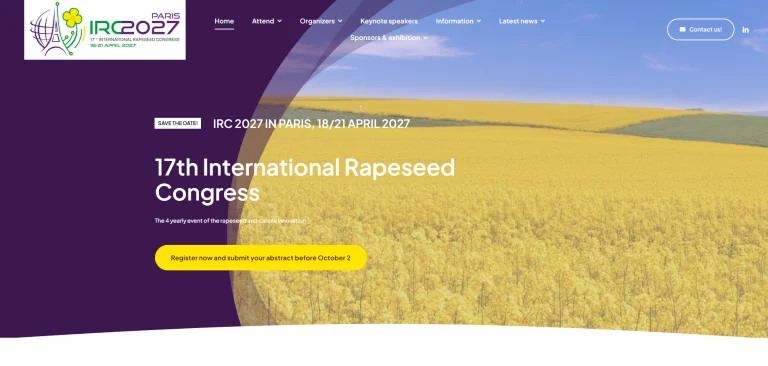Expand the Information dropdown chevron
Image resolution: width=768 pixels, height=366 pixels.
coord(479,21)
